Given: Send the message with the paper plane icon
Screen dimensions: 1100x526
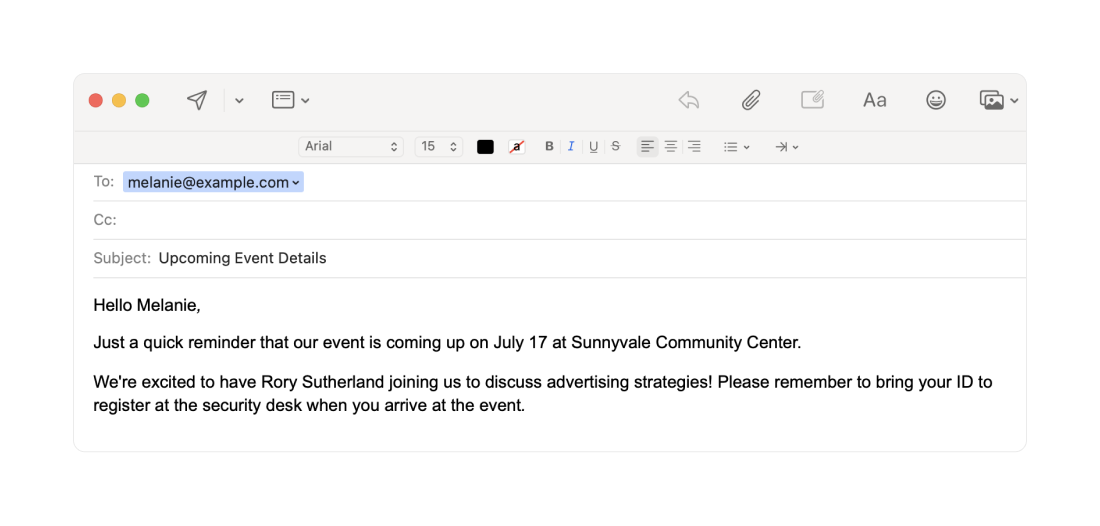Looking at the screenshot, I should point(197,100).
